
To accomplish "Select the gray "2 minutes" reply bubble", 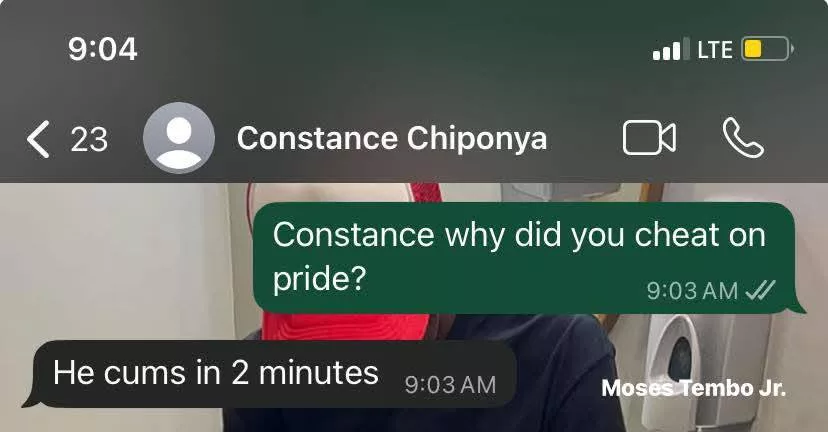I will (274, 374).
